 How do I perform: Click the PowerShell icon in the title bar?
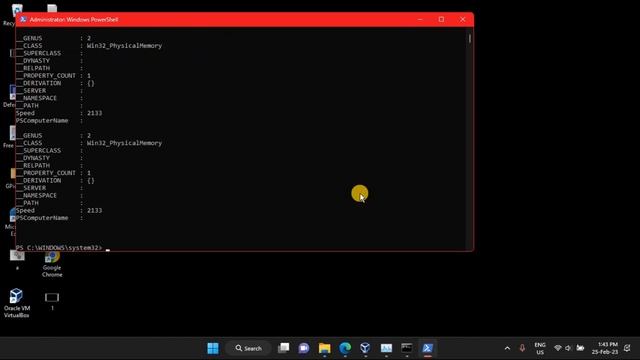pos(23,19)
